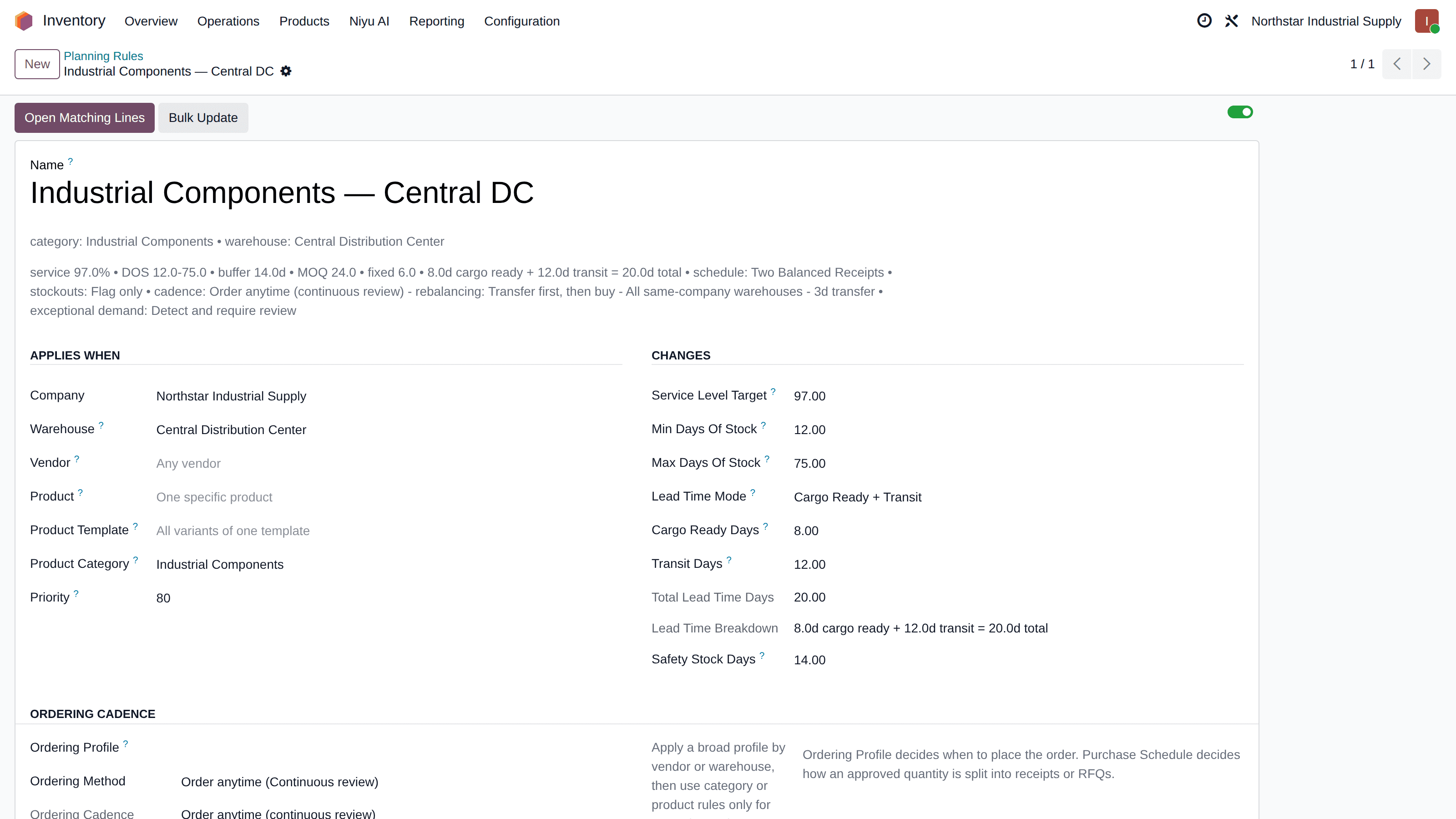Open the Operations menu

[x=228, y=21]
